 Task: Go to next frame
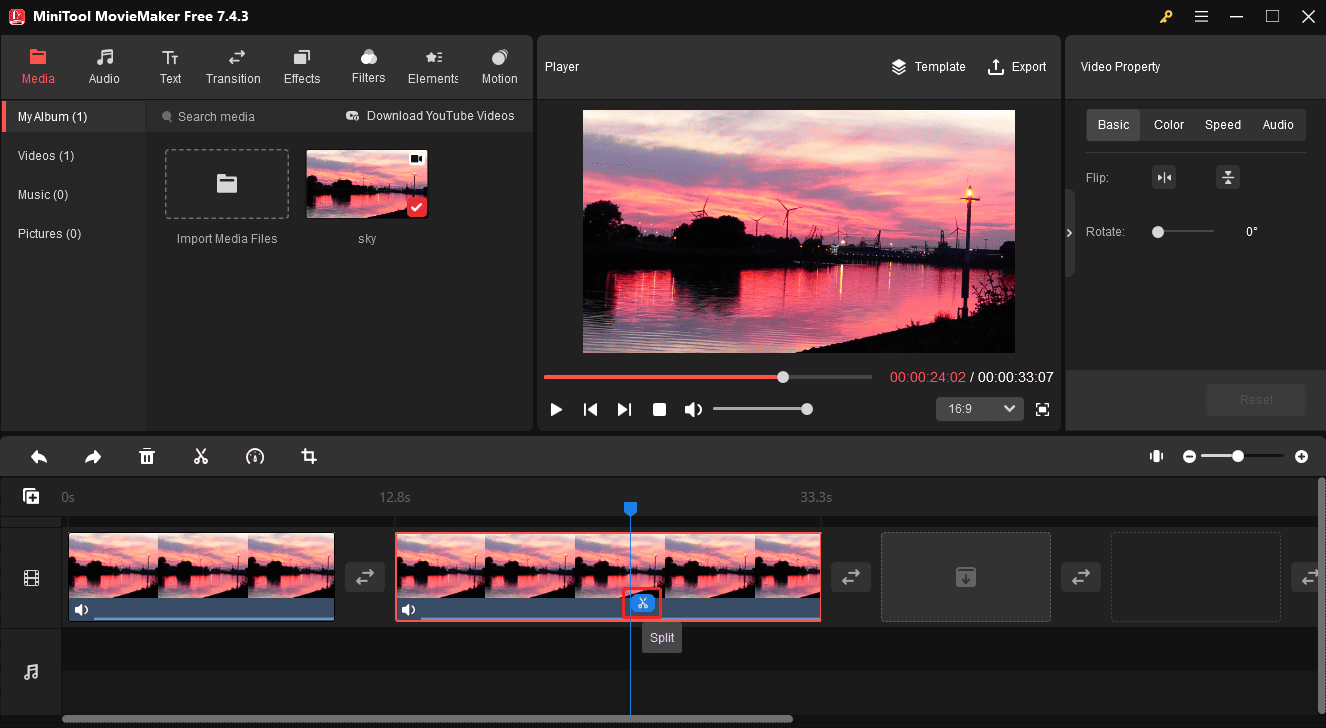[625, 409]
